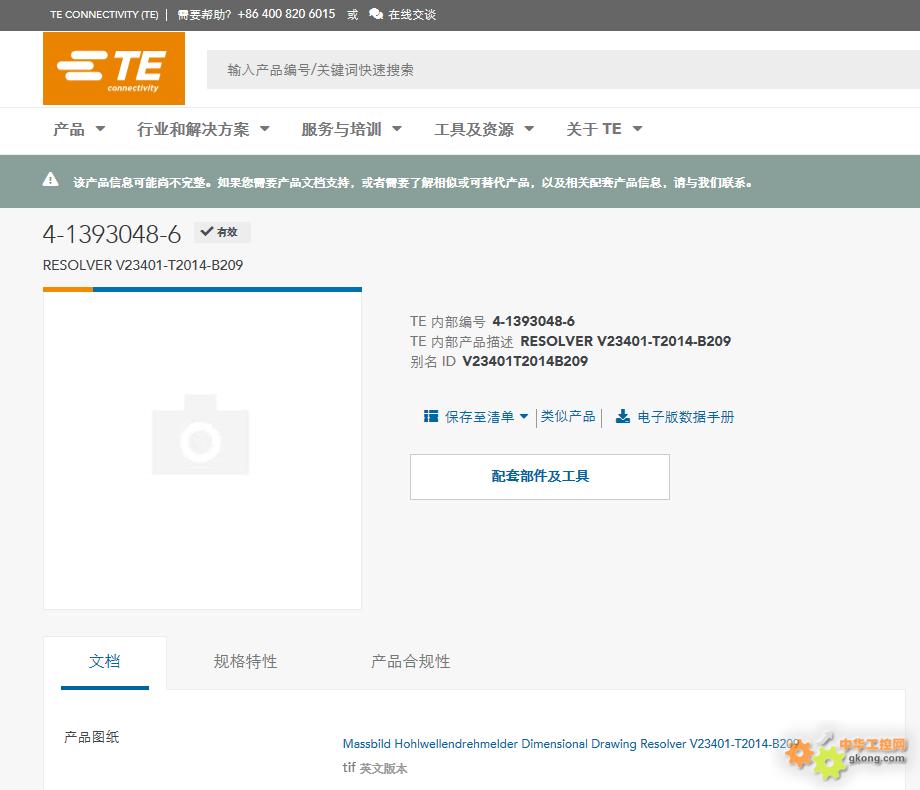Open the Massbild Hohlwellendrehmelder drawing link
Viewport: 920px width, 790px height.
pyautogui.click(x=571, y=744)
